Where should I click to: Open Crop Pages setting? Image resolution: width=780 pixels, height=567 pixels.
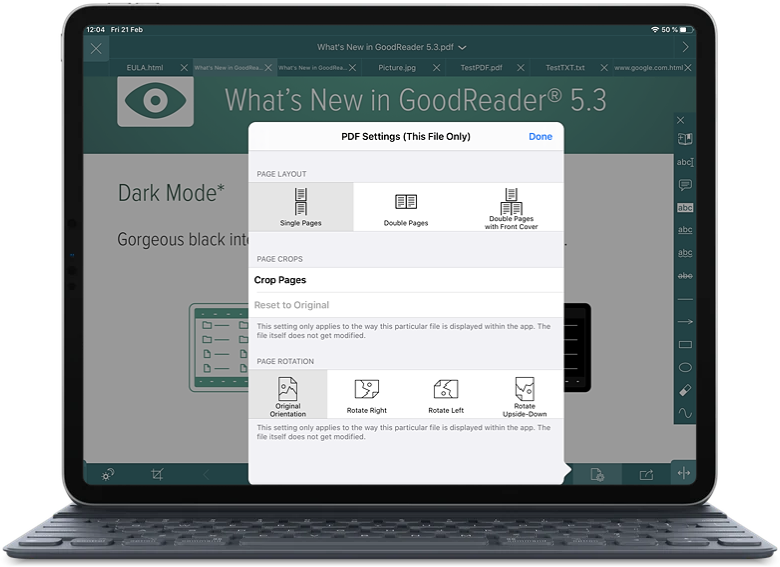click(406, 280)
